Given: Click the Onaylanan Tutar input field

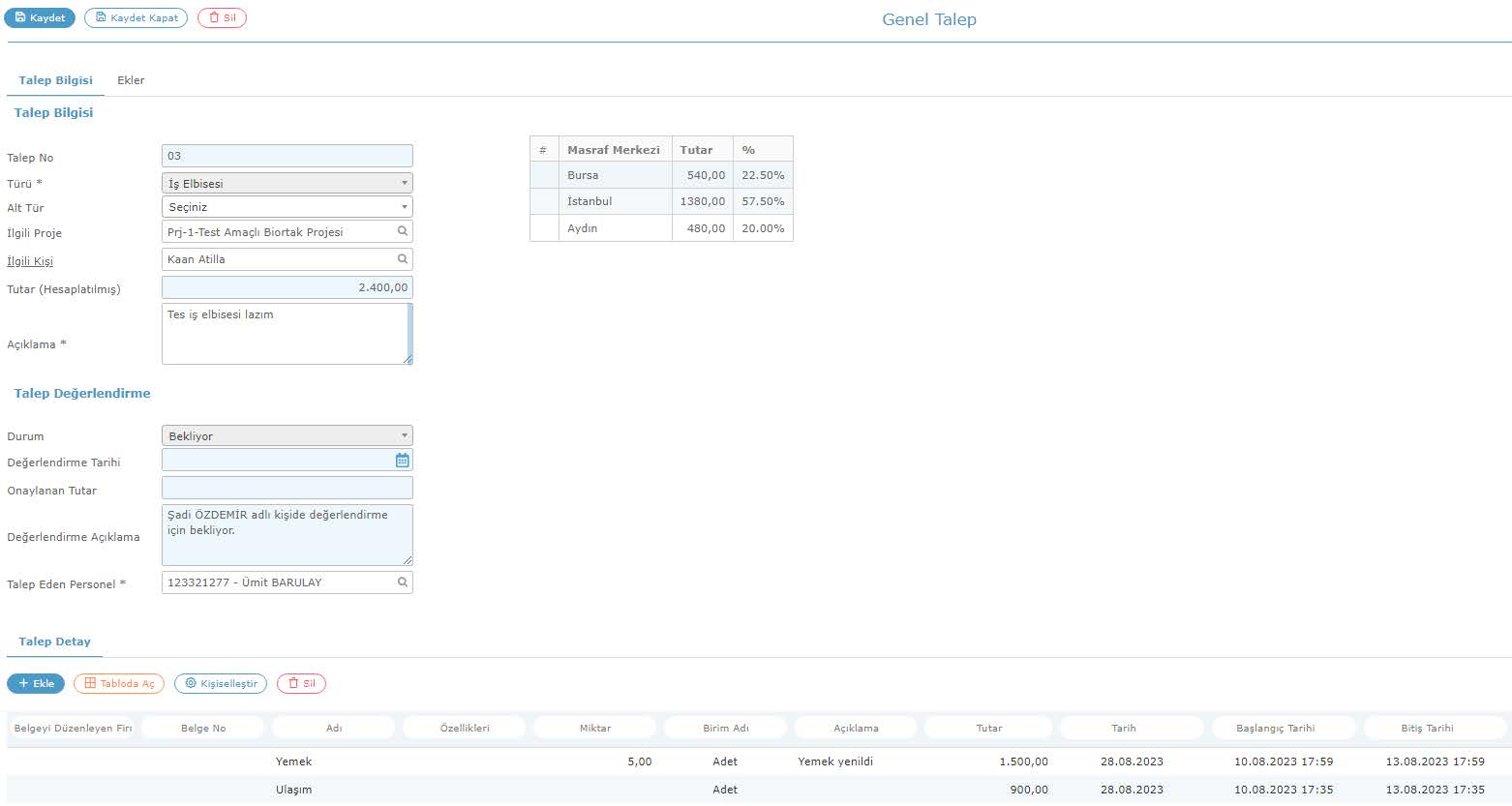Looking at the screenshot, I should tap(287, 488).
